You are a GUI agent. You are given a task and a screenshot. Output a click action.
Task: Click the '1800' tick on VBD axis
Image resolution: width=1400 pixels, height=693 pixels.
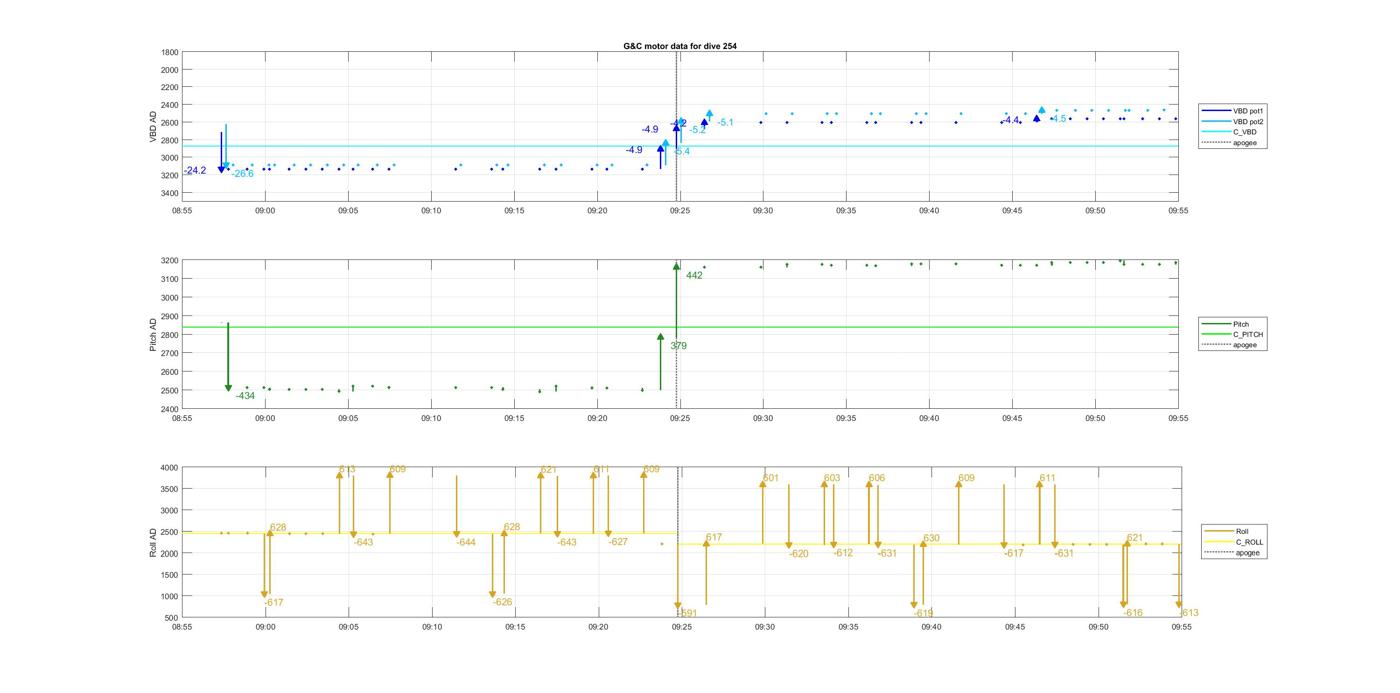(169, 52)
